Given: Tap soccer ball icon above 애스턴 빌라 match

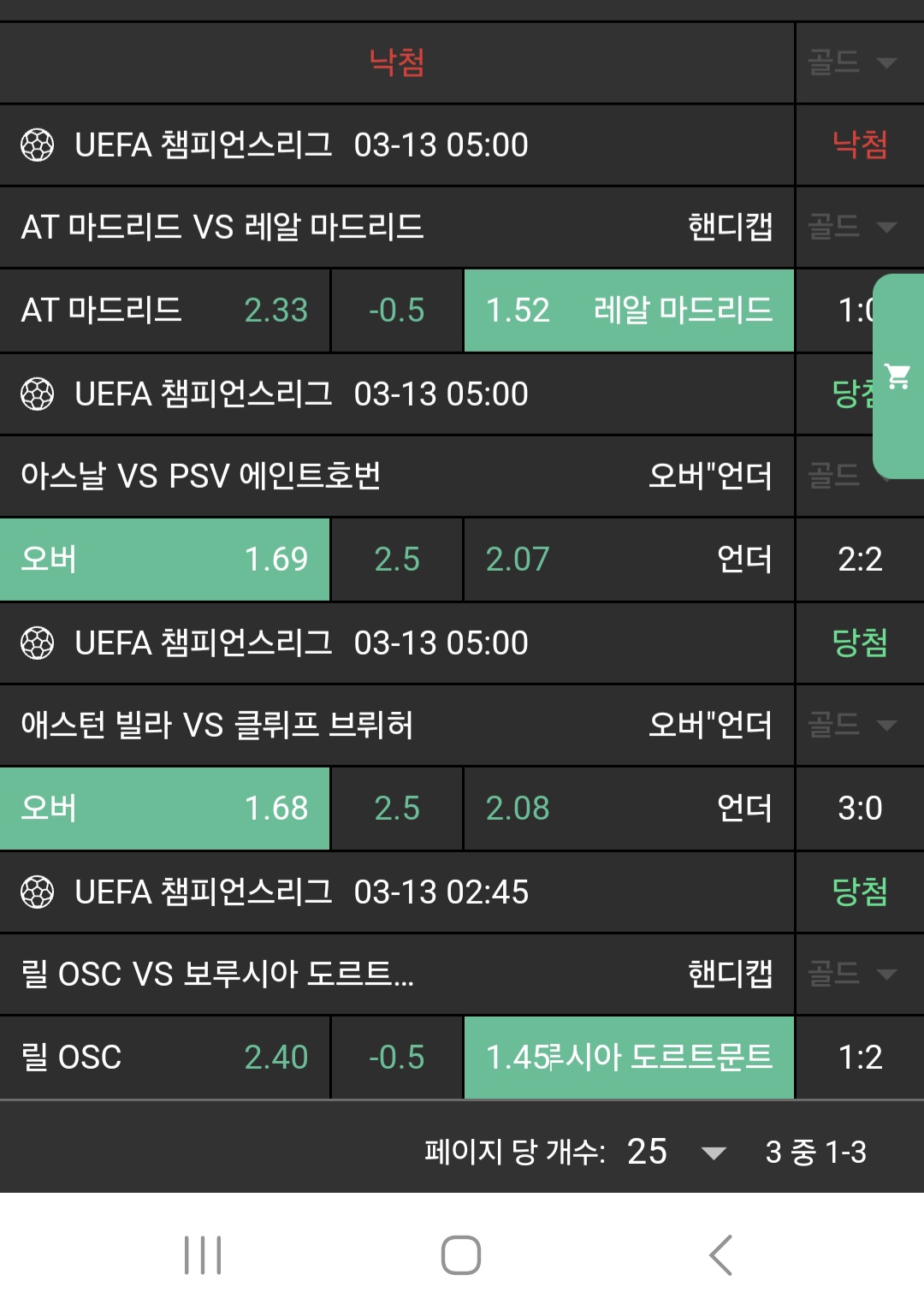Looking at the screenshot, I should click(x=37, y=643).
